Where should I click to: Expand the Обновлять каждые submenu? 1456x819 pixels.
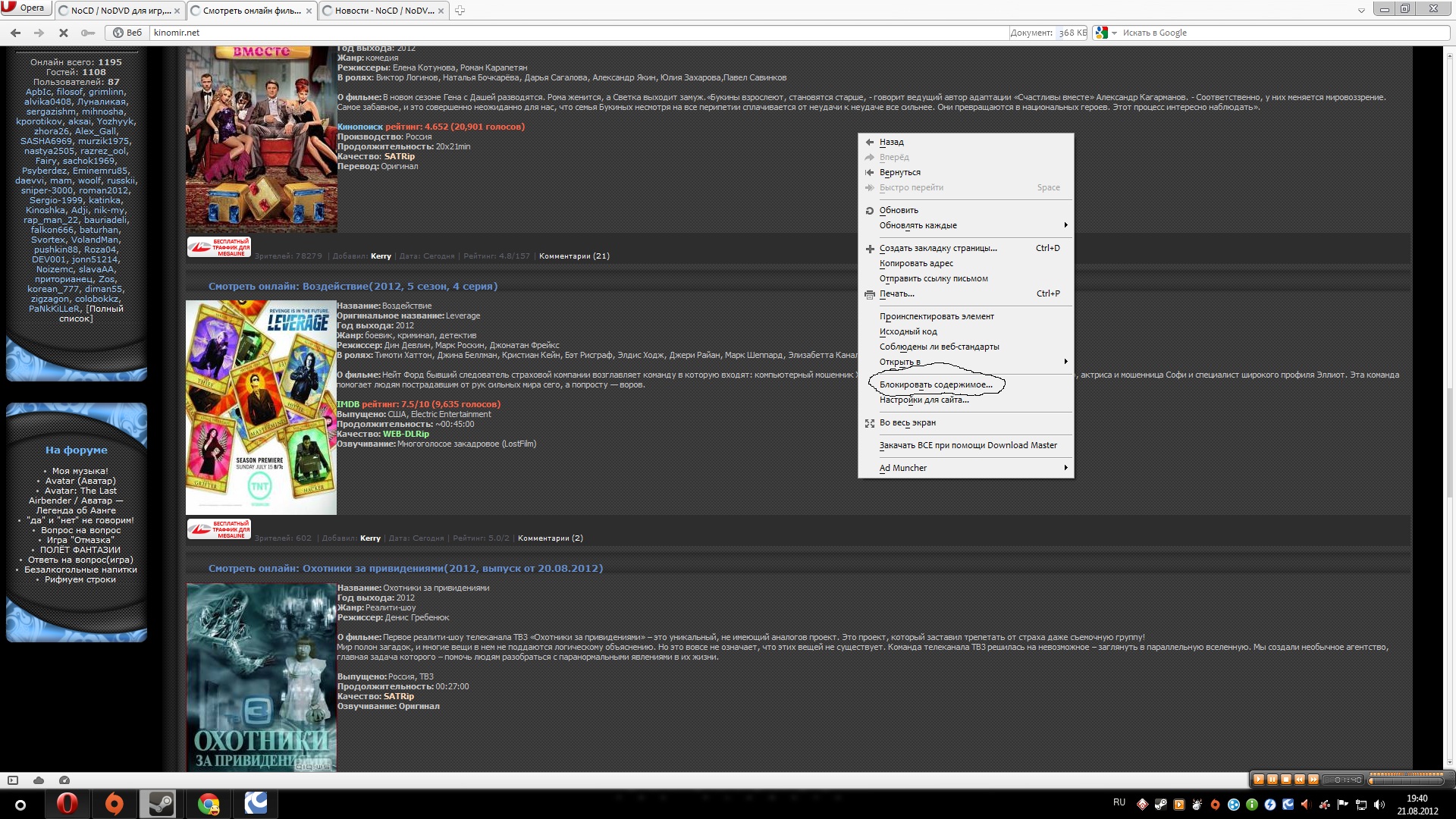click(966, 225)
